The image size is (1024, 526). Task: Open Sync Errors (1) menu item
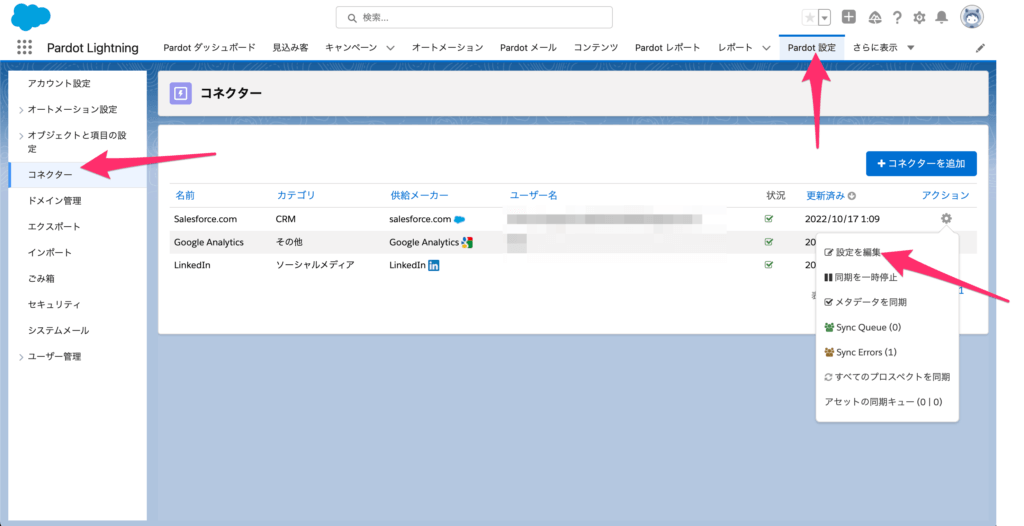click(860, 352)
